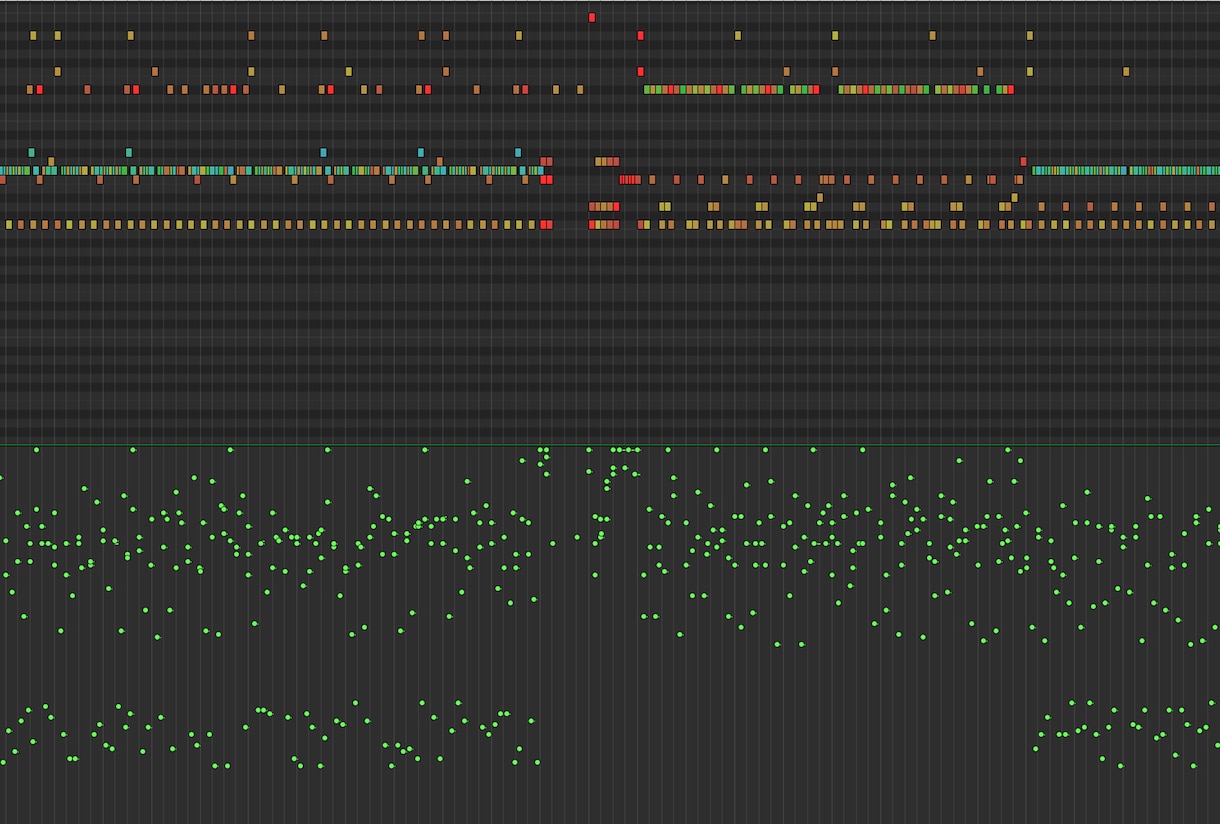The image size is (1220, 824).
Task: Select the first note of the bottom note row
Action: 9,224
